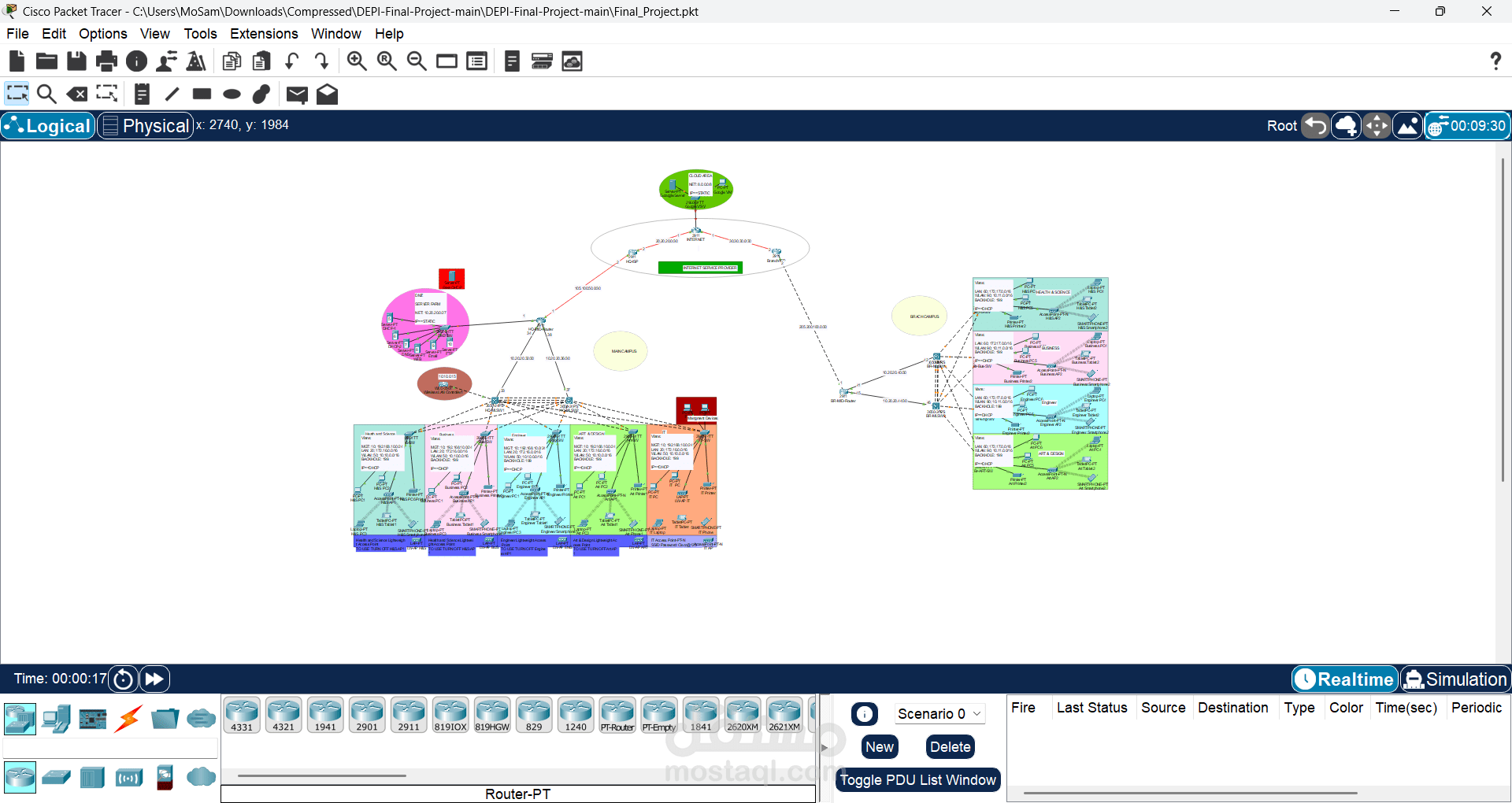The height and width of the screenshot is (803, 1512).
Task: Select the Add Simple PDU tool
Action: coord(297,94)
